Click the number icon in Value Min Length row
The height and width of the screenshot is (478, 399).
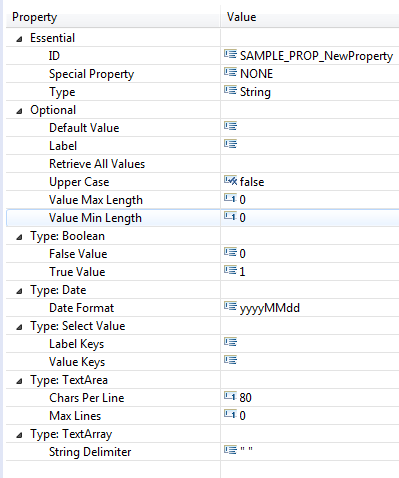(230, 216)
